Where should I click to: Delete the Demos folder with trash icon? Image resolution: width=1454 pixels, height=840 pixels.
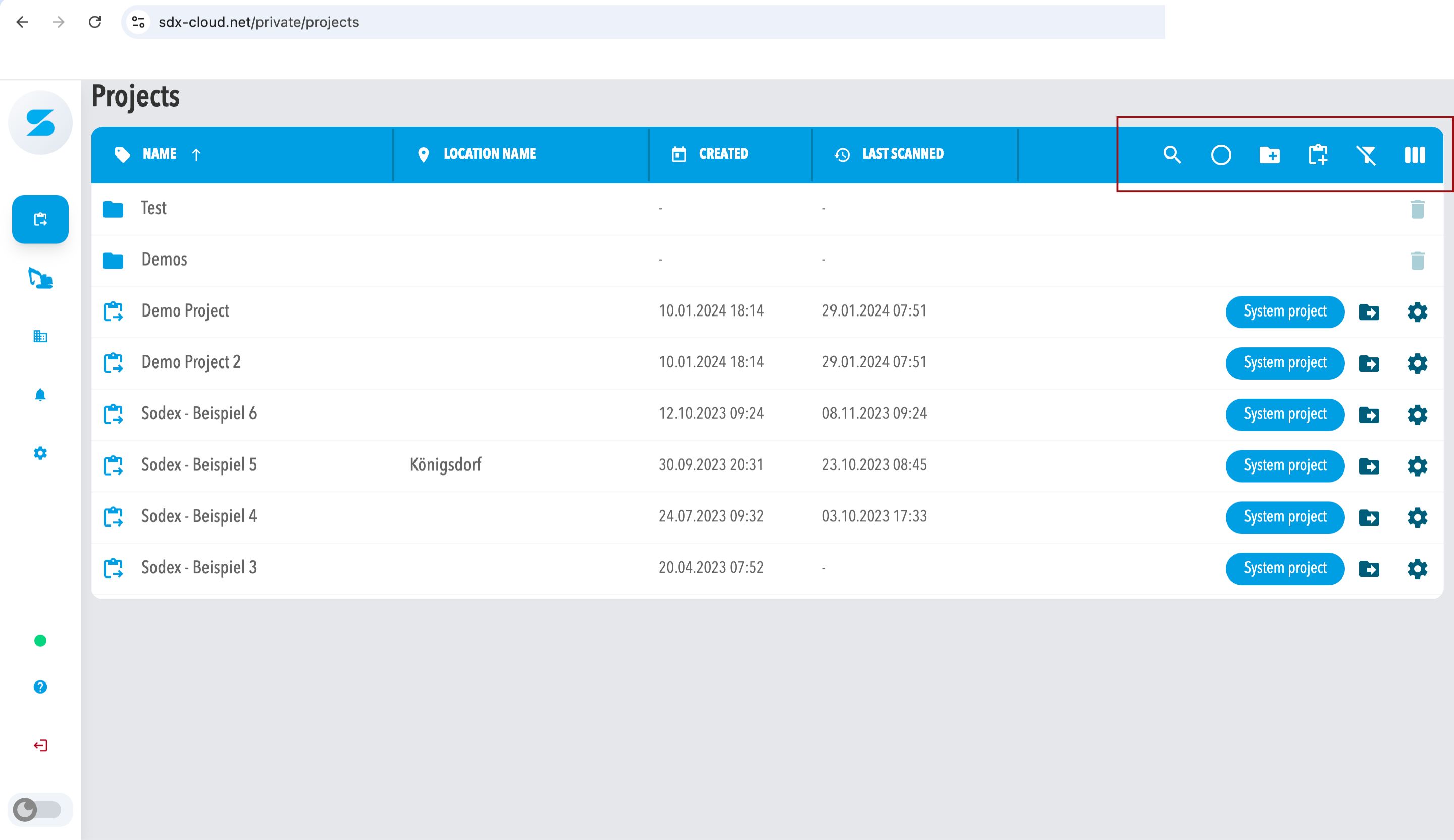pos(1417,260)
